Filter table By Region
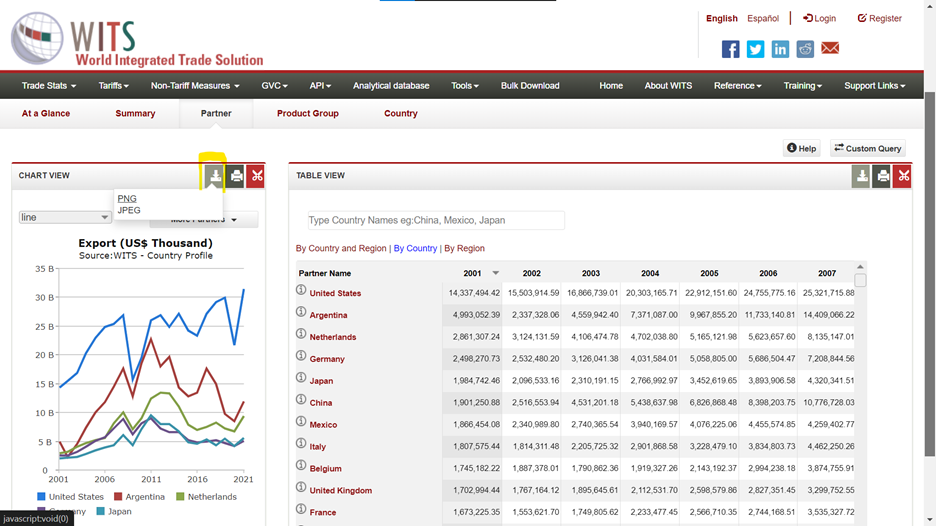Viewport: 936px width, 526px height. (x=464, y=248)
